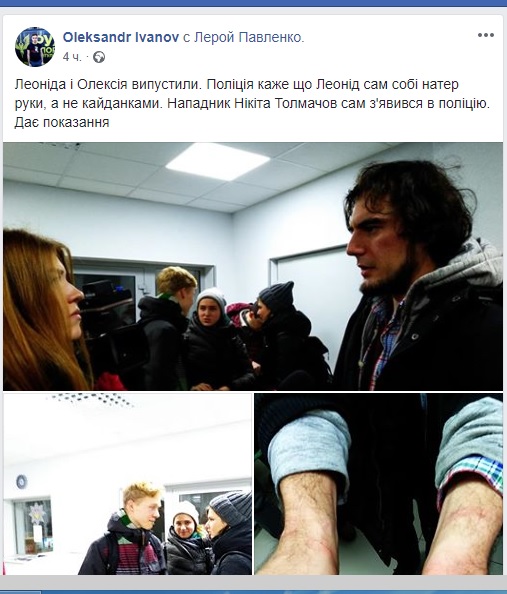Click the blue strip below the post

coord(254,591)
